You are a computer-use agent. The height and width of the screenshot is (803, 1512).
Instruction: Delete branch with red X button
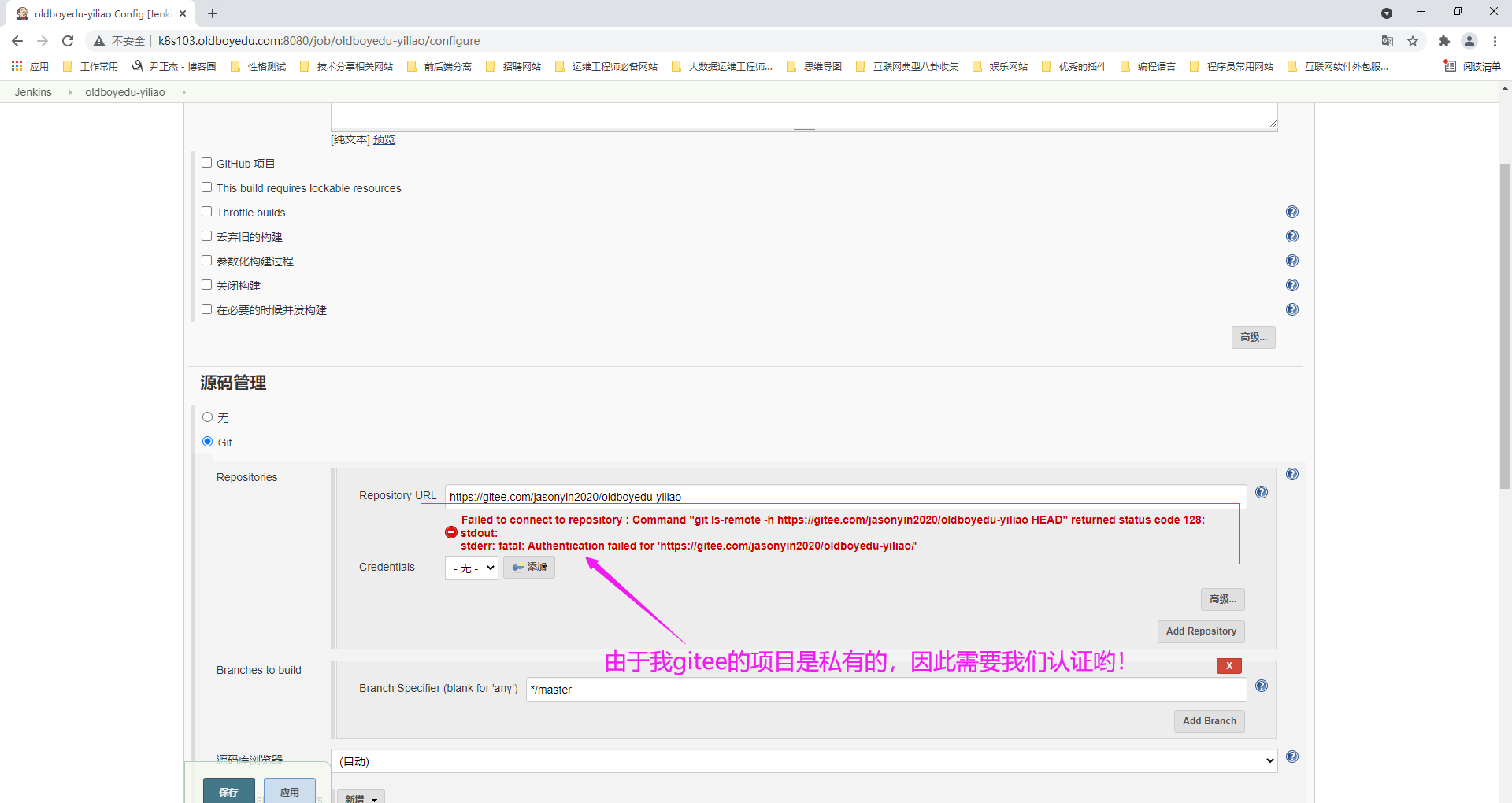point(1228,666)
